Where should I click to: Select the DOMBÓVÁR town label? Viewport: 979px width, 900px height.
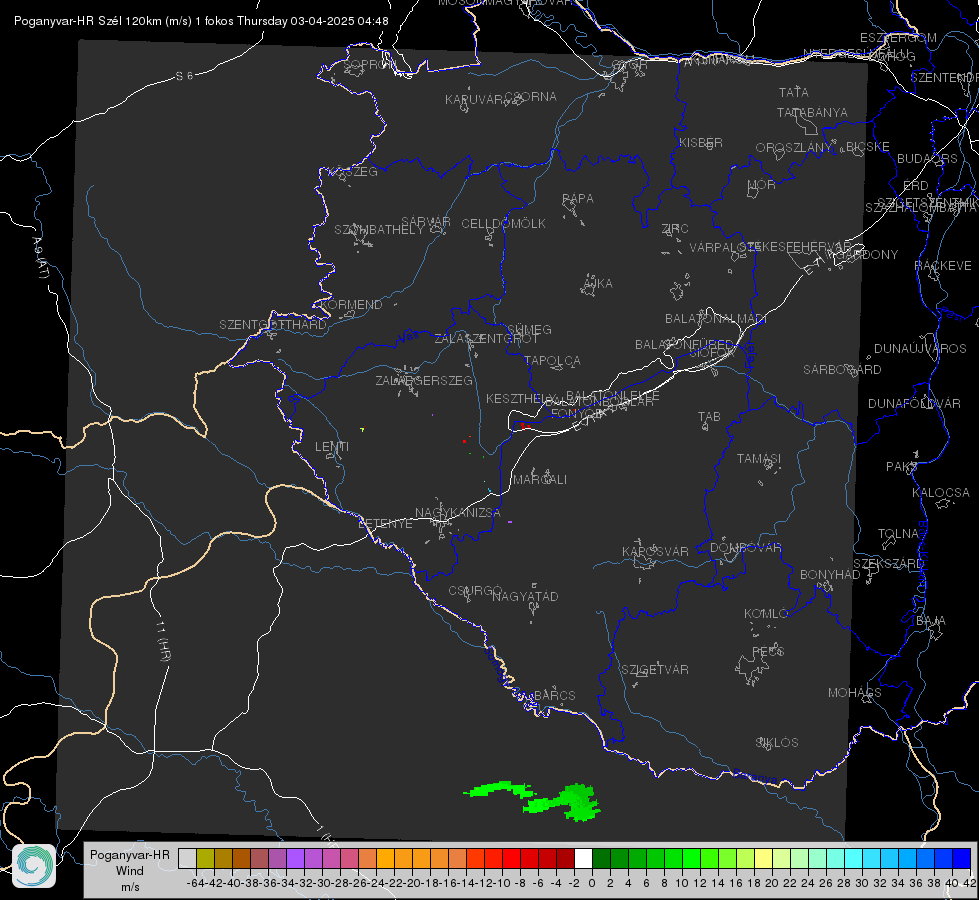click(x=745, y=548)
